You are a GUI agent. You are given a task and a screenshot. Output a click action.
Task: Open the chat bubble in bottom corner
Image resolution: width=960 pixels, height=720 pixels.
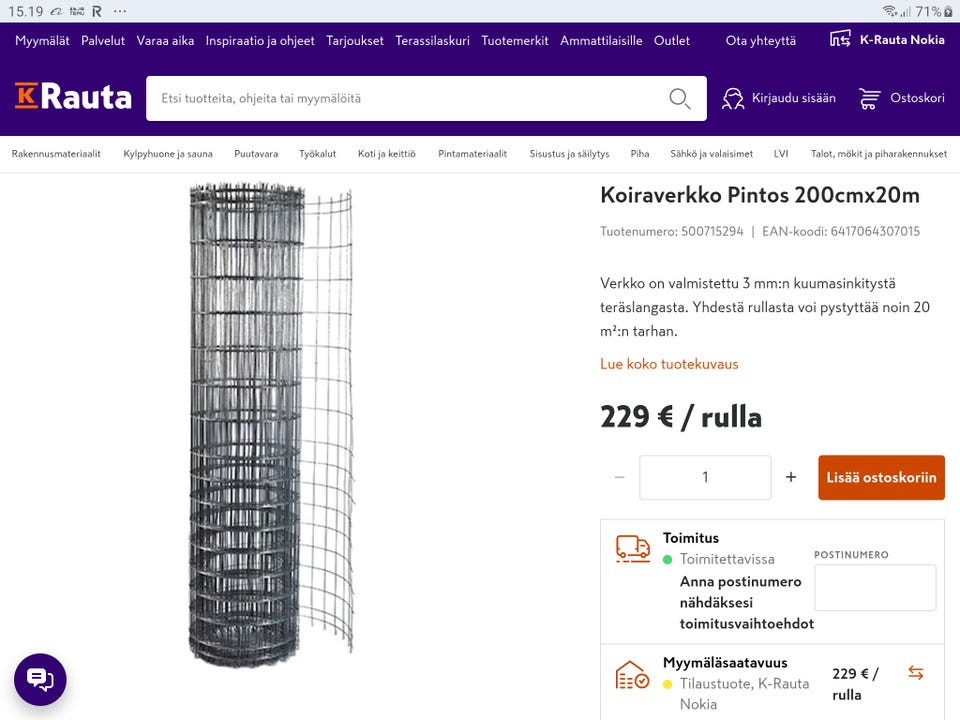[x=38, y=679]
